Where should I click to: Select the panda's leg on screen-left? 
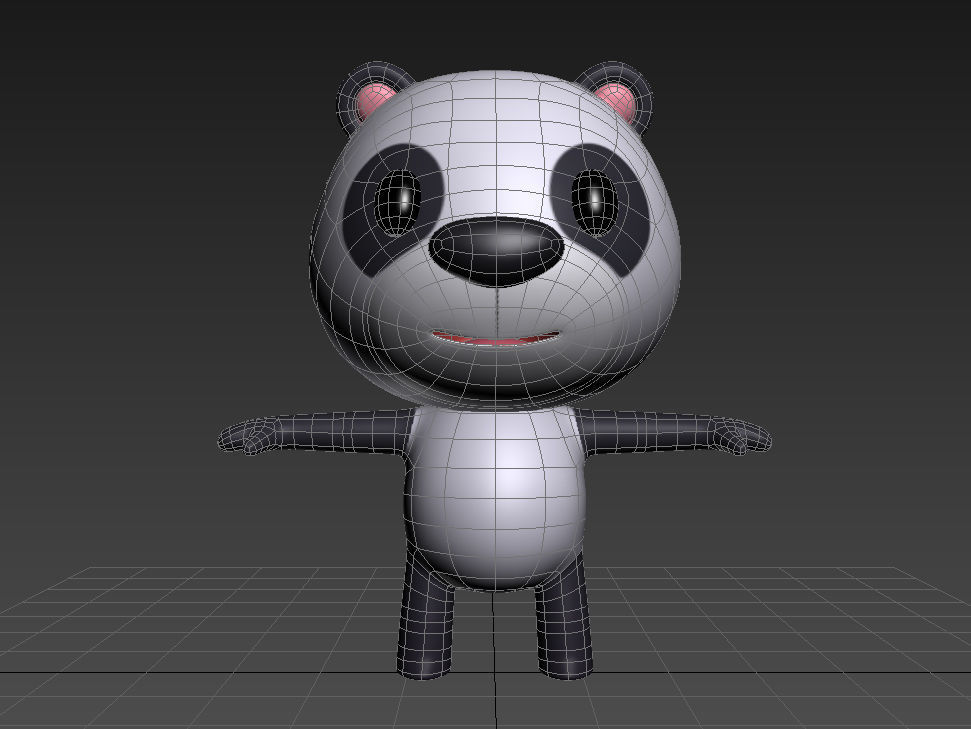pyautogui.click(x=425, y=619)
